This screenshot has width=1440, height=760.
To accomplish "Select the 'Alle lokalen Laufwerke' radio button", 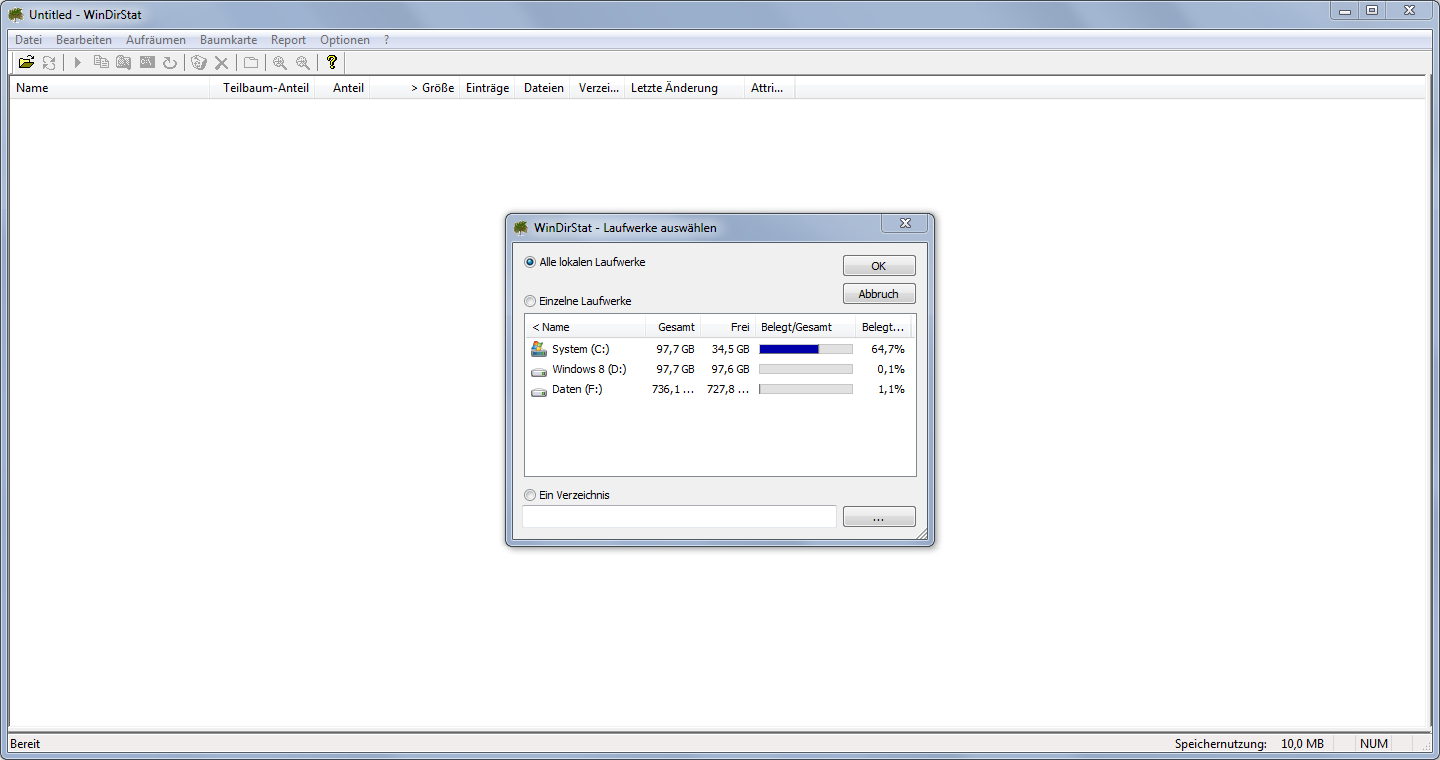I will [530, 262].
